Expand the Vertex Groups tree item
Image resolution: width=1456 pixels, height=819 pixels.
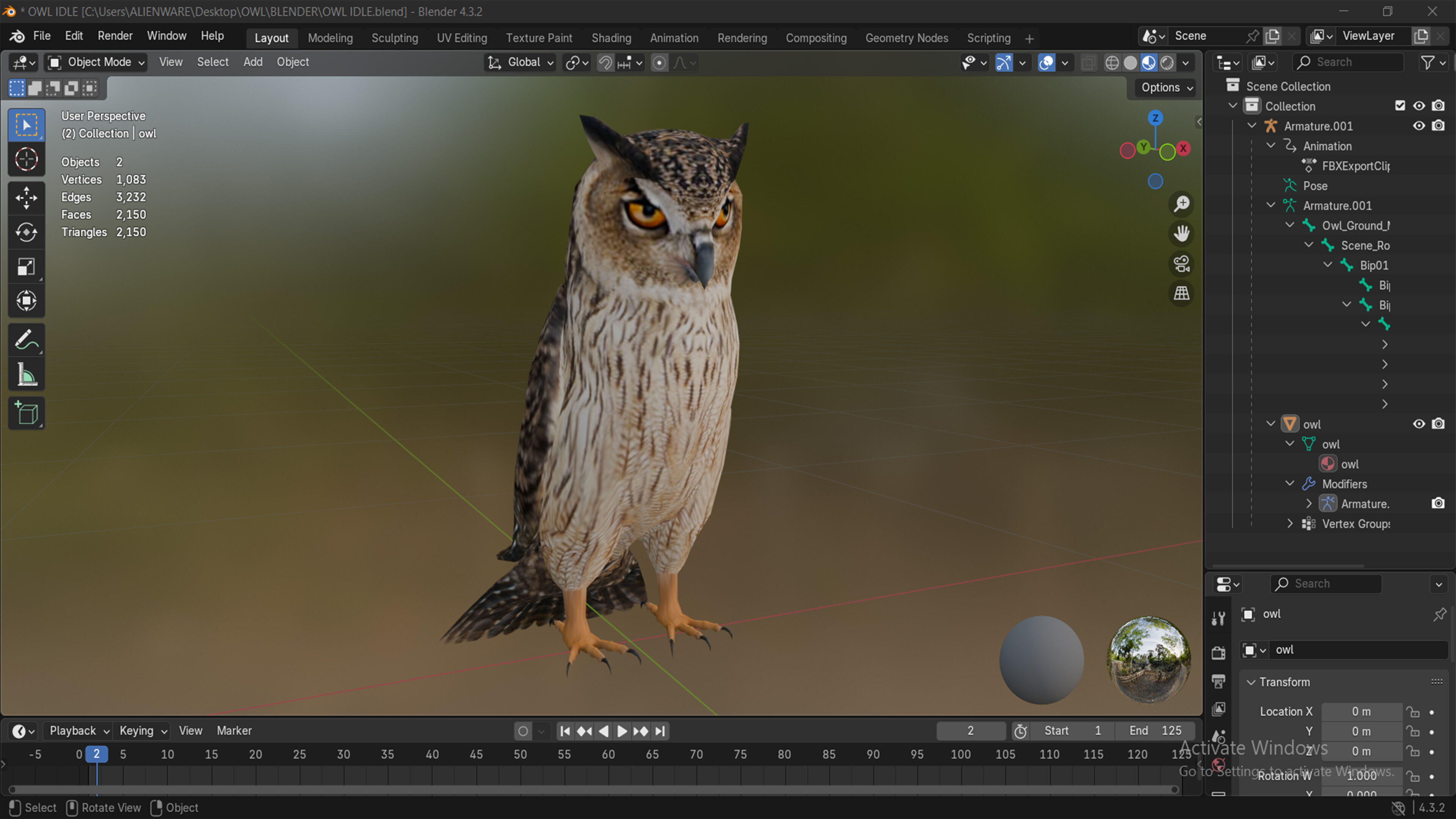tap(1289, 523)
